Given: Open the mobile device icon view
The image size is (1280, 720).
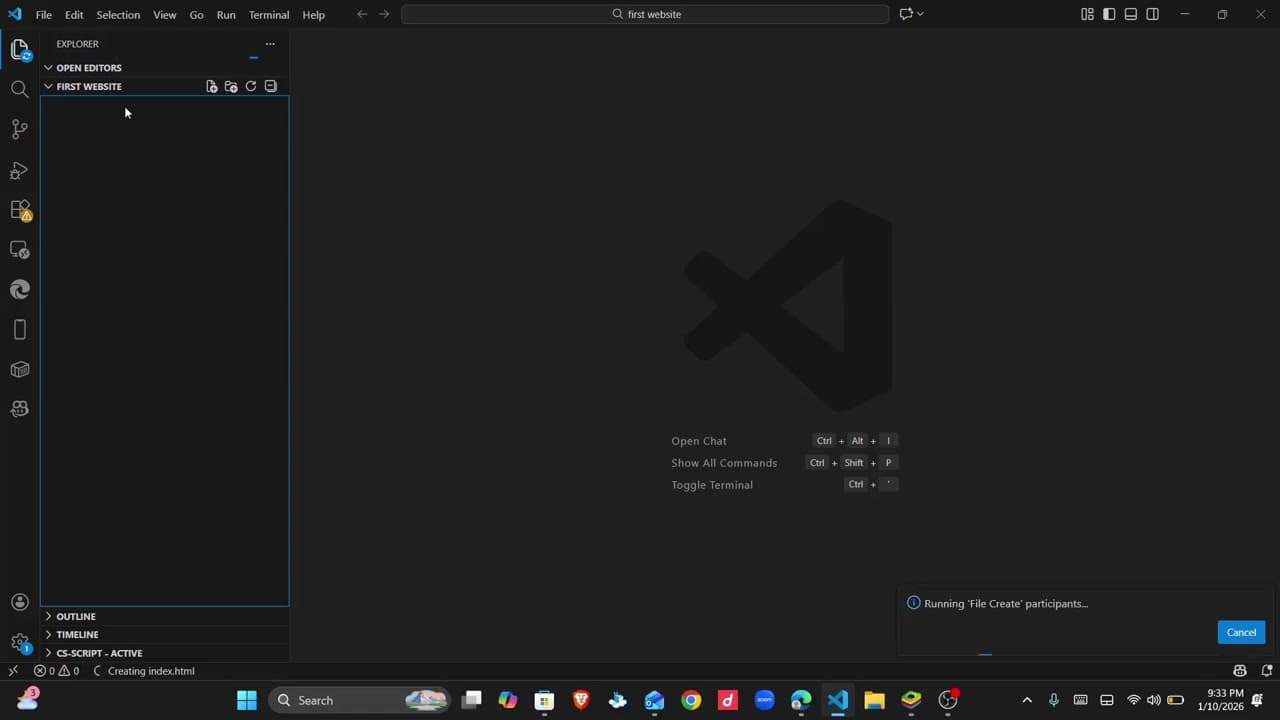Looking at the screenshot, I should (x=20, y=330).
